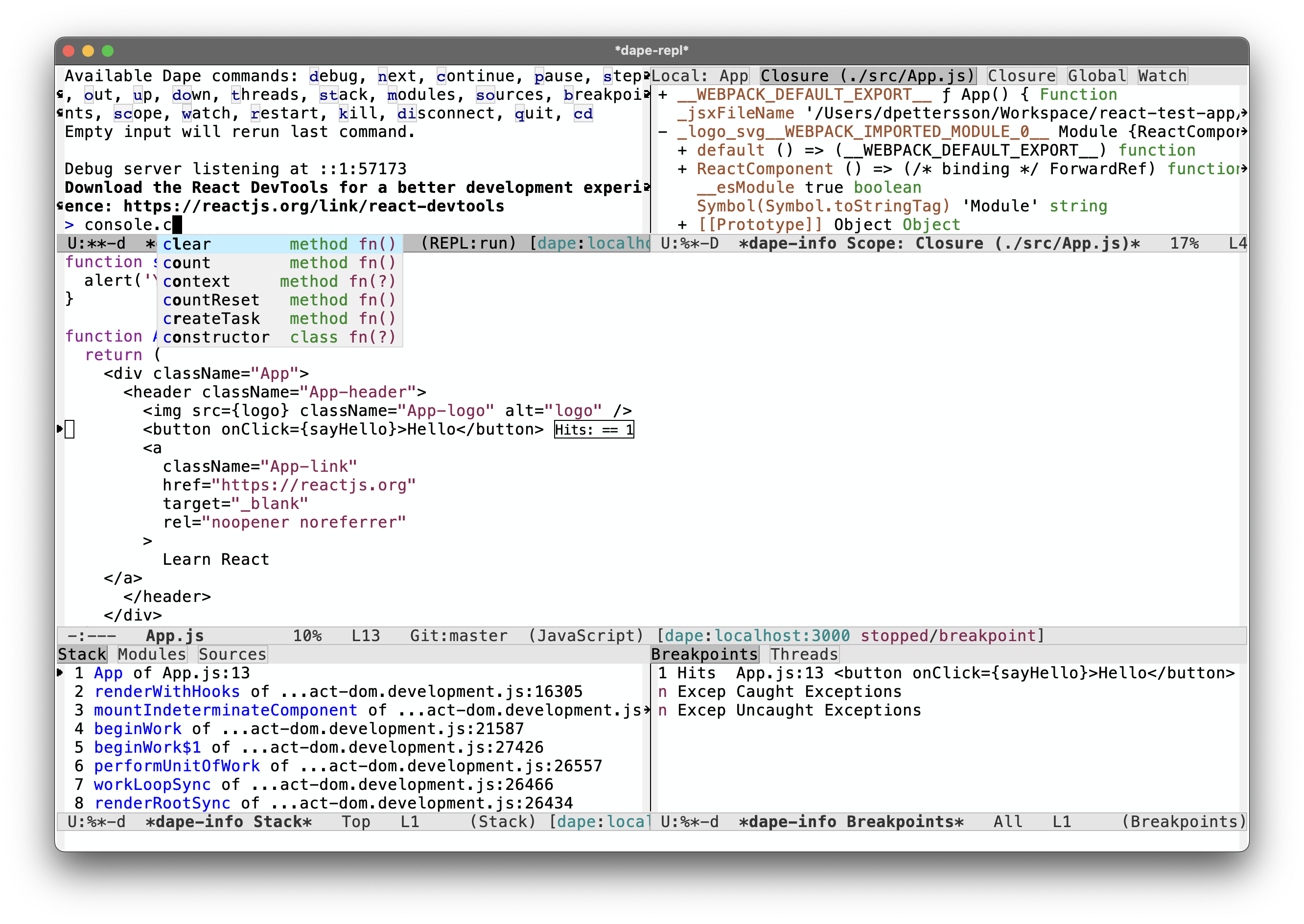Expand the ReactComponent variable
The image size is (1304, 924).
pos(682,169)
